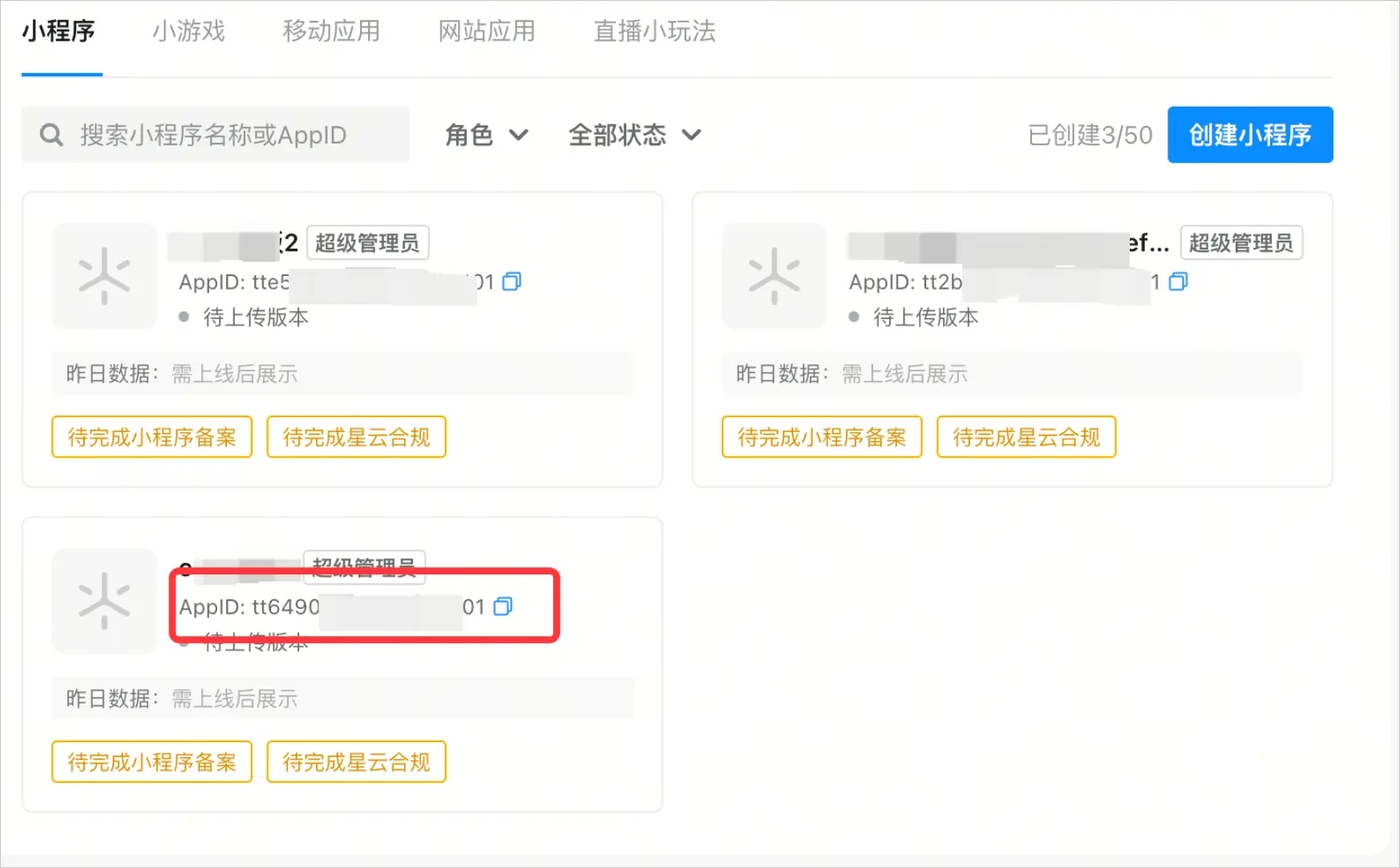Switch to the 网站应用 tab

tap(487, 31)
